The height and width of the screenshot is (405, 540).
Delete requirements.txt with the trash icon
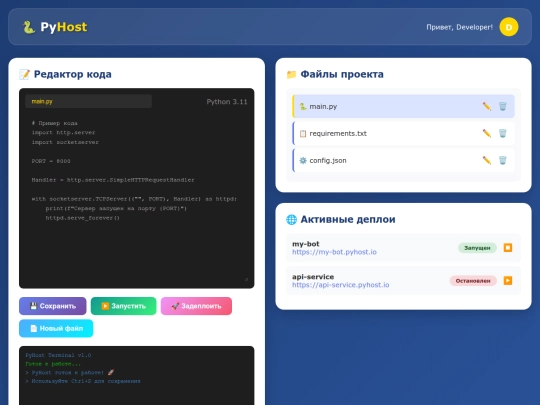(x=502, y=133)
